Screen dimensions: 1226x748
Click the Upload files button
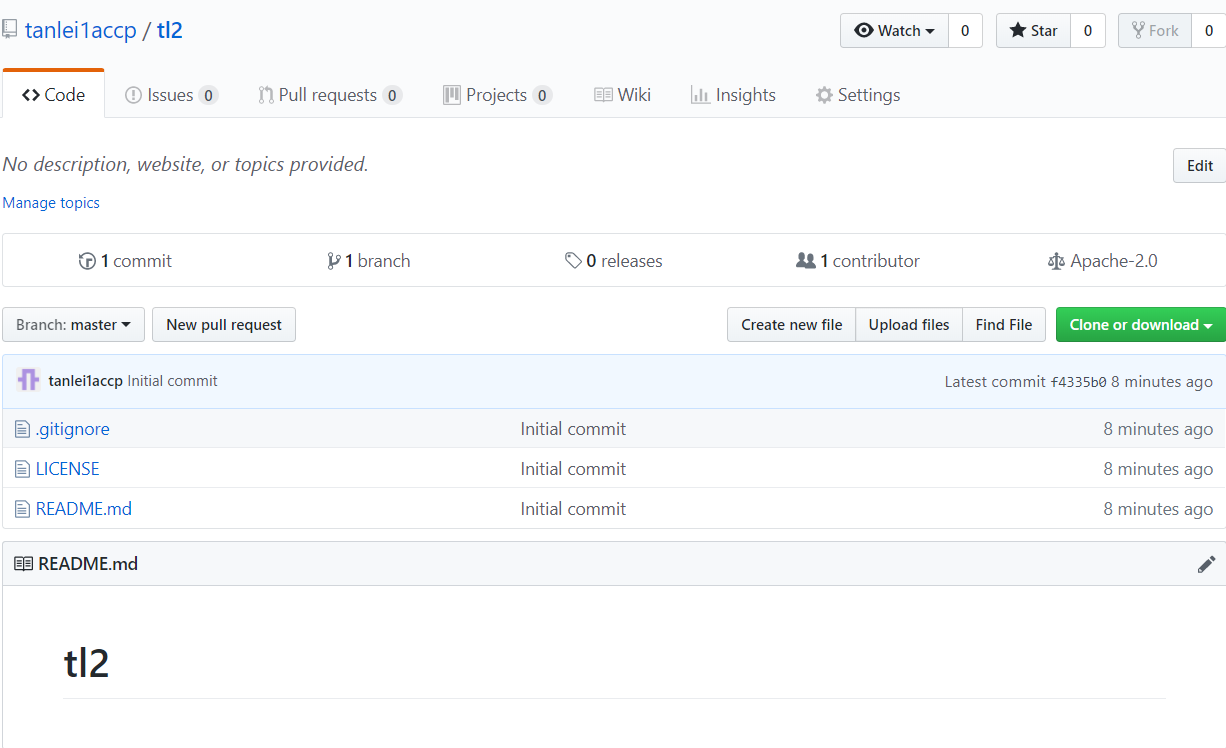click(x=909, y=325)
